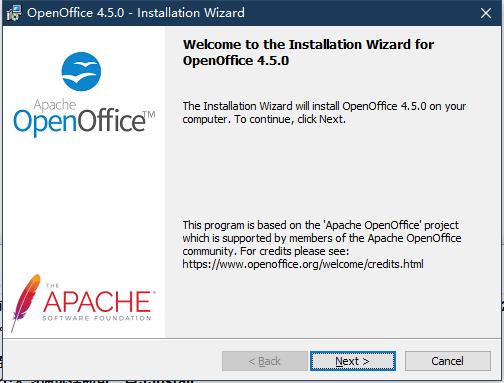The height and width of the screenshot is (383, 504).
Task: Click the blue seagull OpenOffice logo
Action: pyautogui.click(x=81, y=71)
